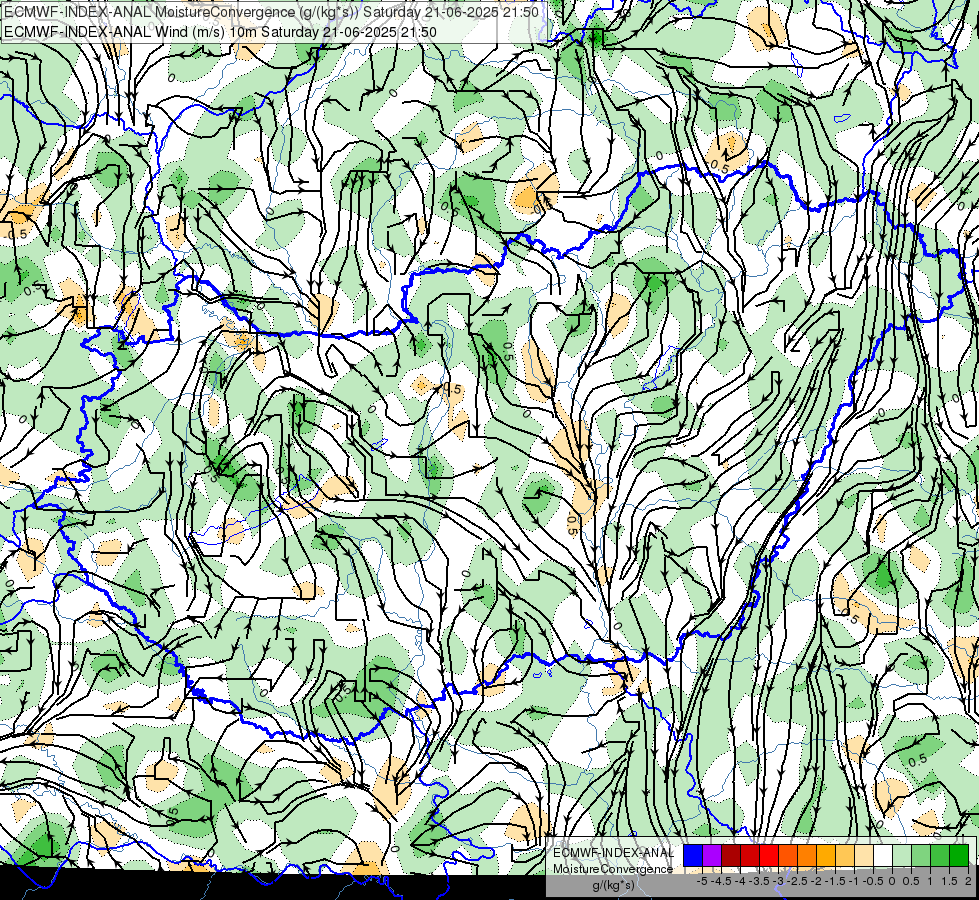Click the '-4.5' tick on the legend scale
Image resolution: width=979 pixels, height=900 pixels.
click(x=721, y=881)
